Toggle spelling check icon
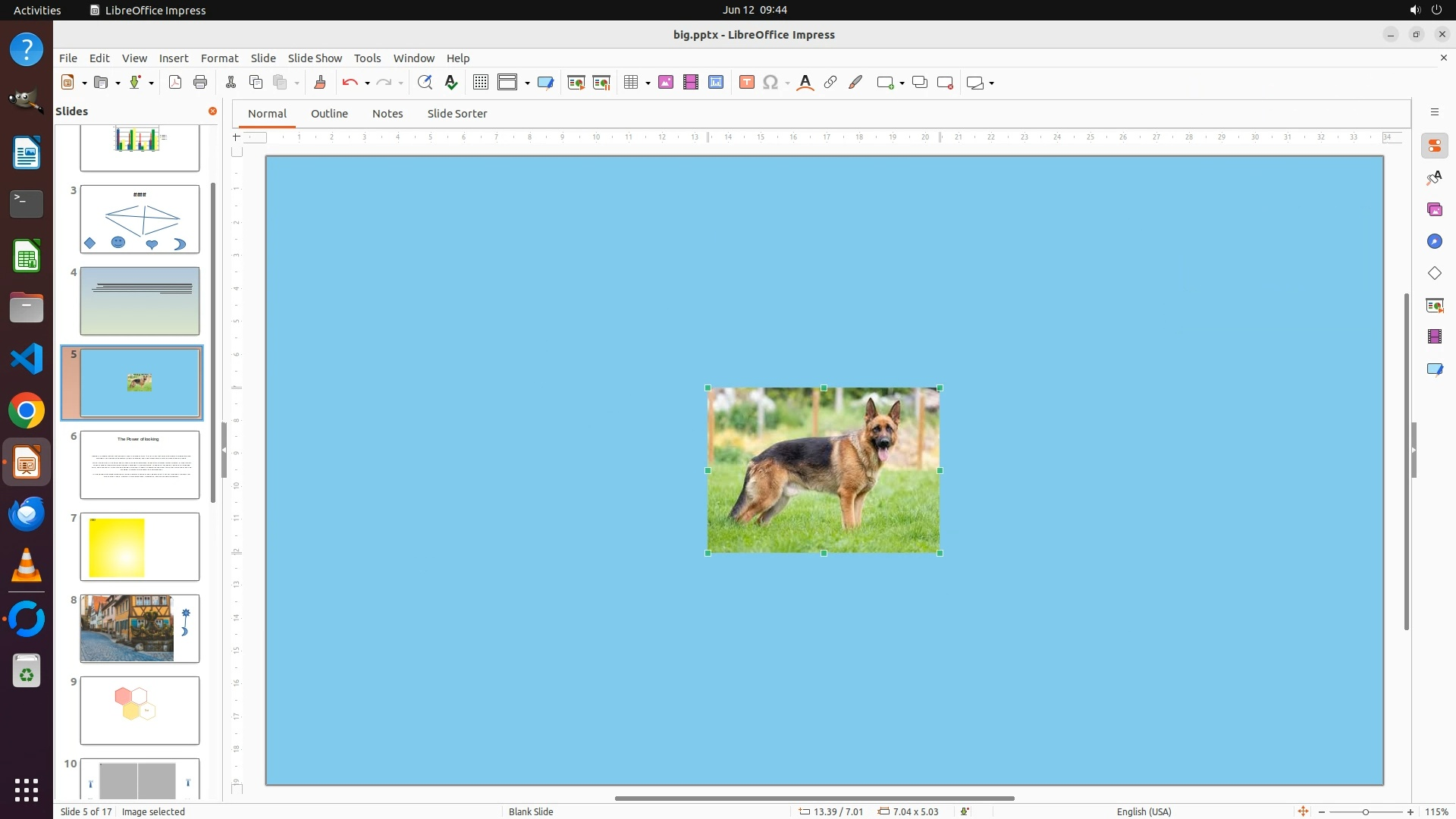This screenshot has height=819, width=1456. point(451,83)
